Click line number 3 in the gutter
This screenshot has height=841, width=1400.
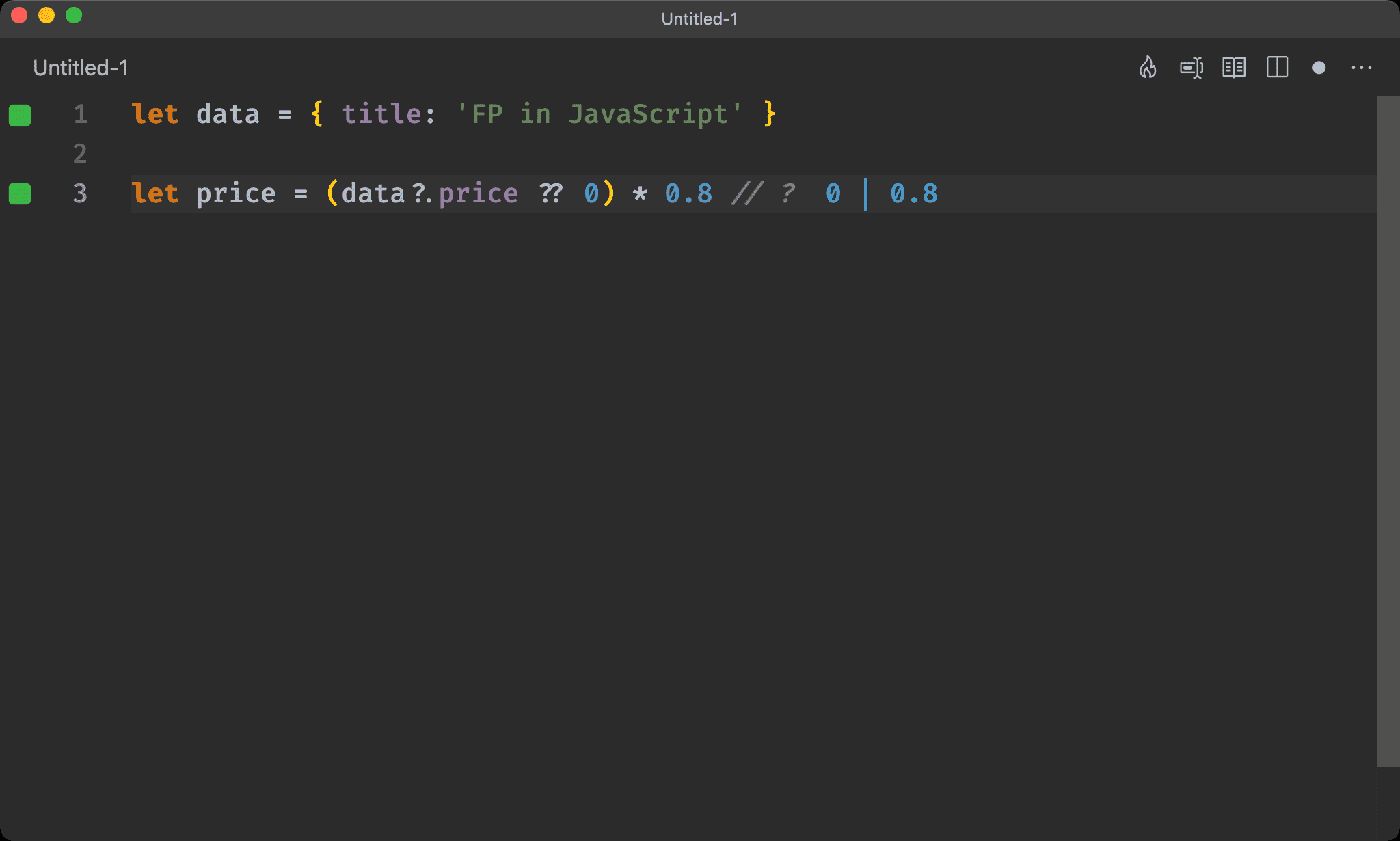80,193
